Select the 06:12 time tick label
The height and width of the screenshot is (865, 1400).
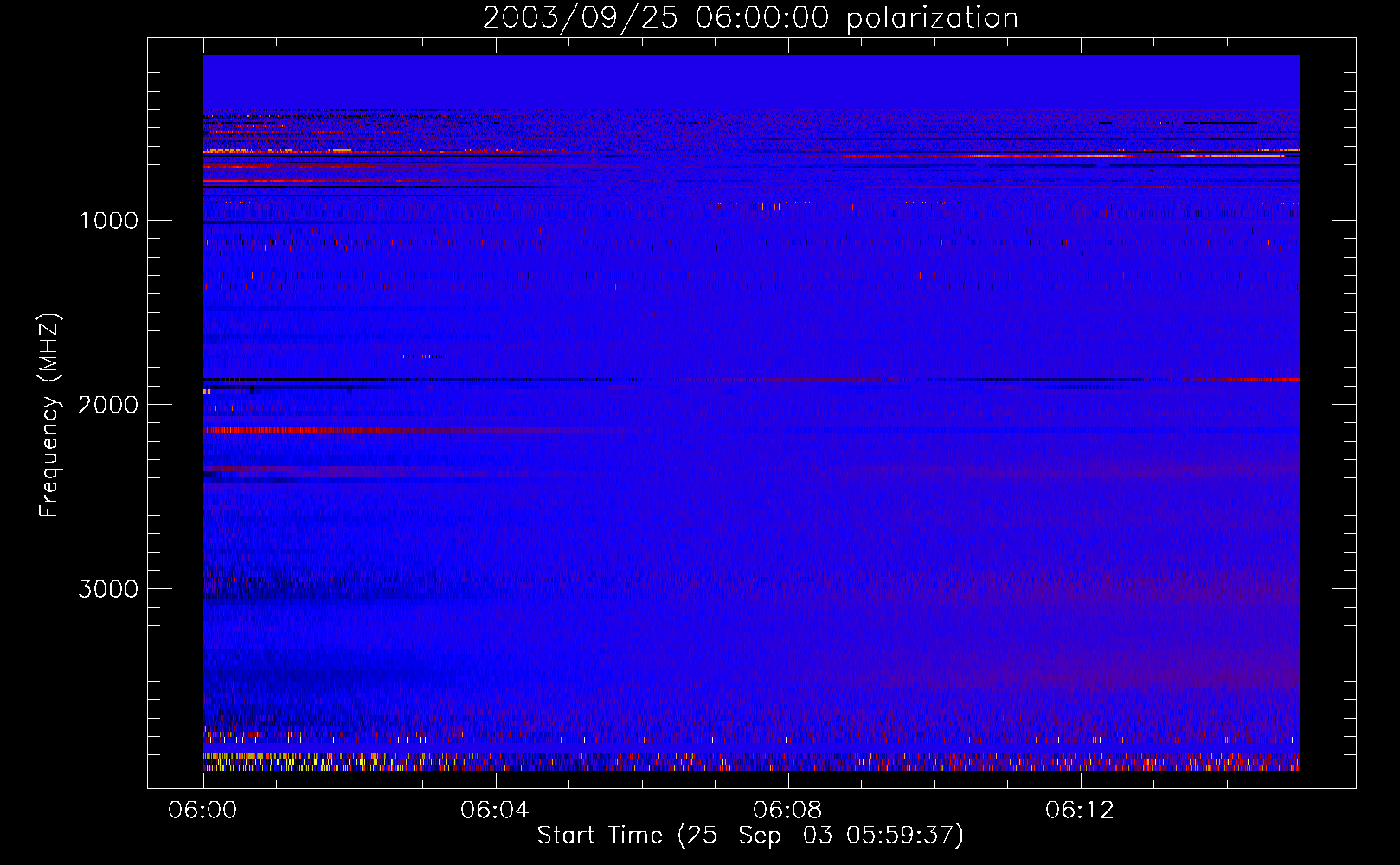click(1080, 811)
